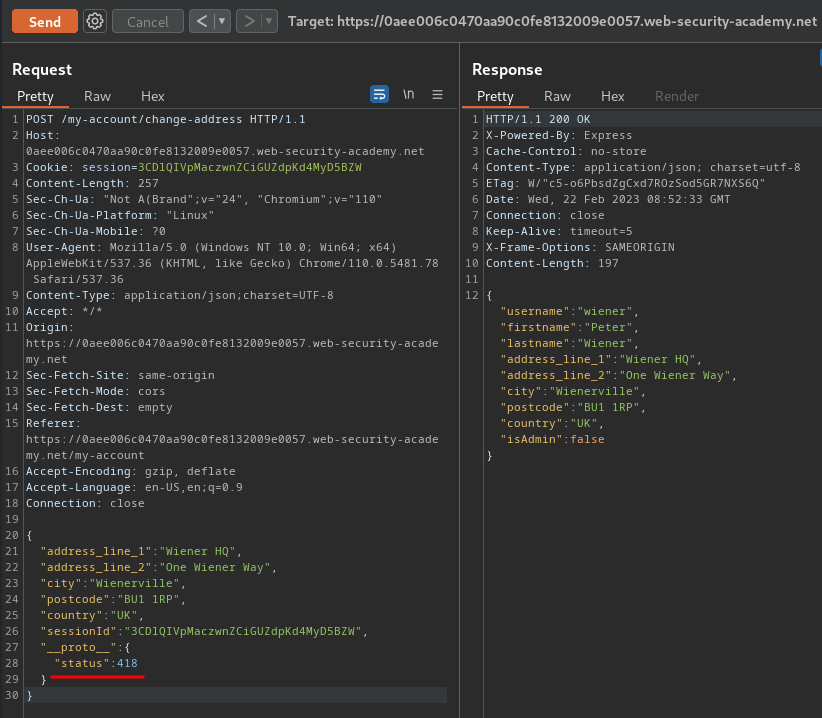
Task: Click Keep-Alive: timeout=5 header
Action: click(559, 231)
